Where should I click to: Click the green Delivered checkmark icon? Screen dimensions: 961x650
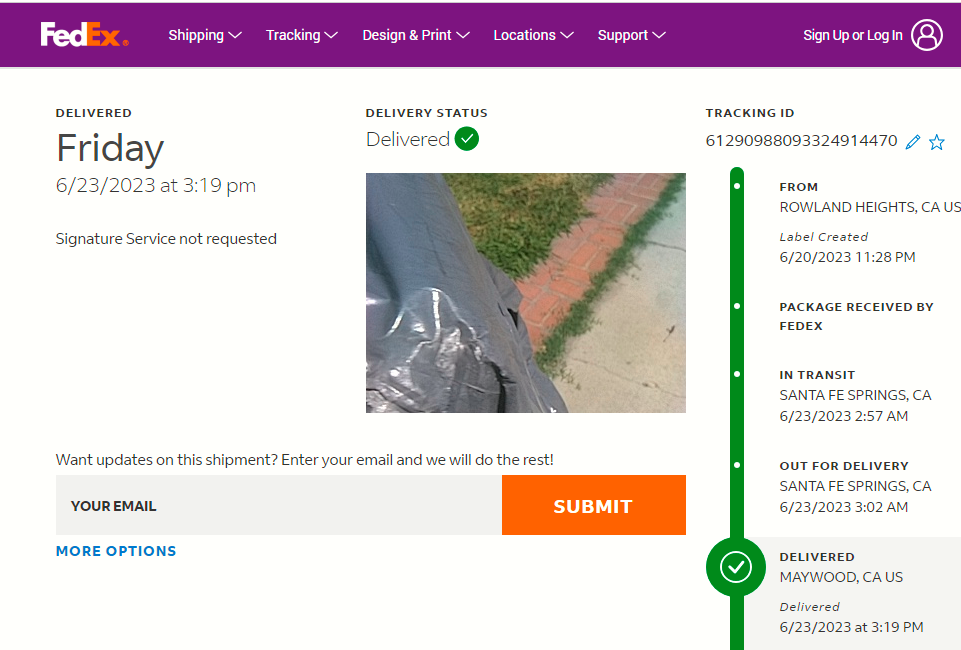[467, 139]
